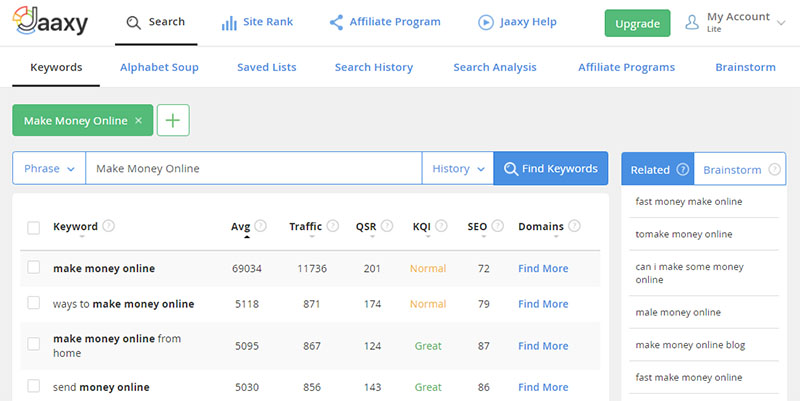Add a new search tab with plus

coord(173,120)
